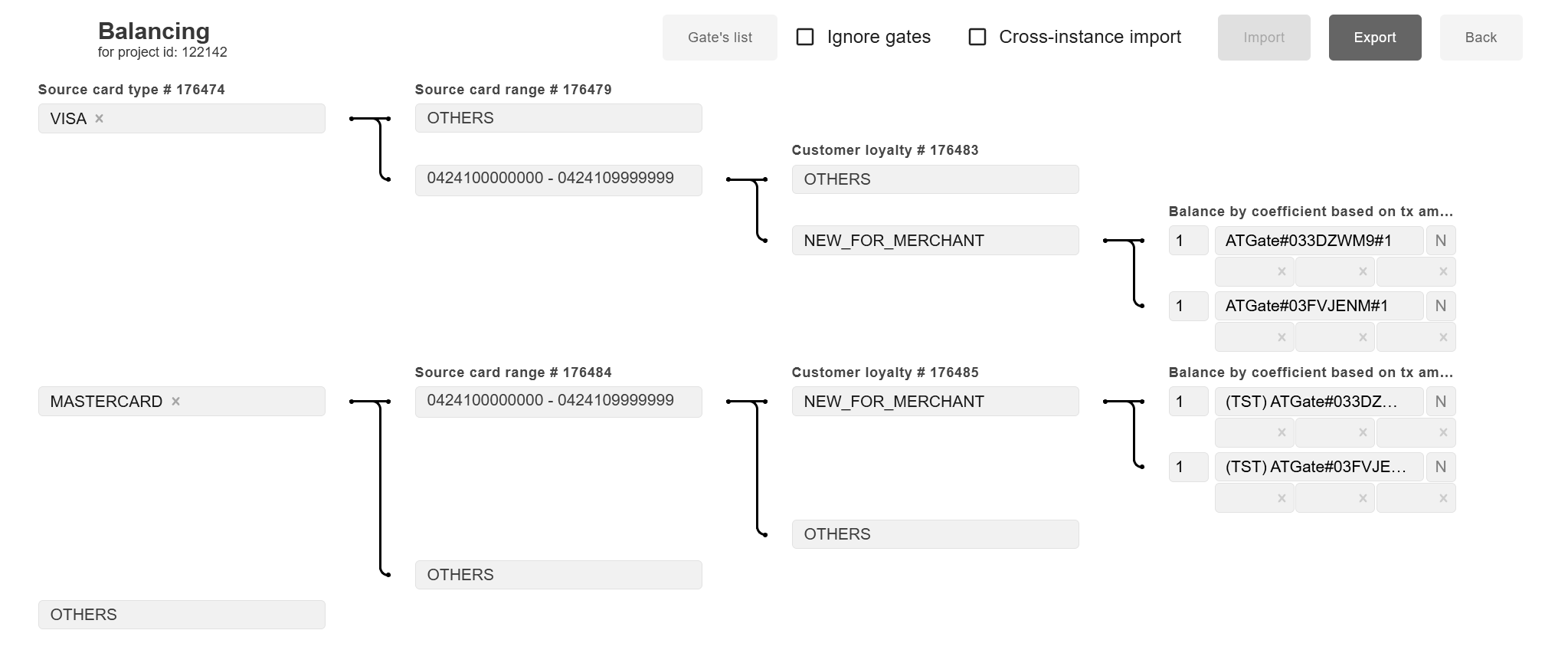Edit coefficient field for ATGate#033DZWM9#1
This screenshot has width=1568, height=663.
pos(1187,241)
